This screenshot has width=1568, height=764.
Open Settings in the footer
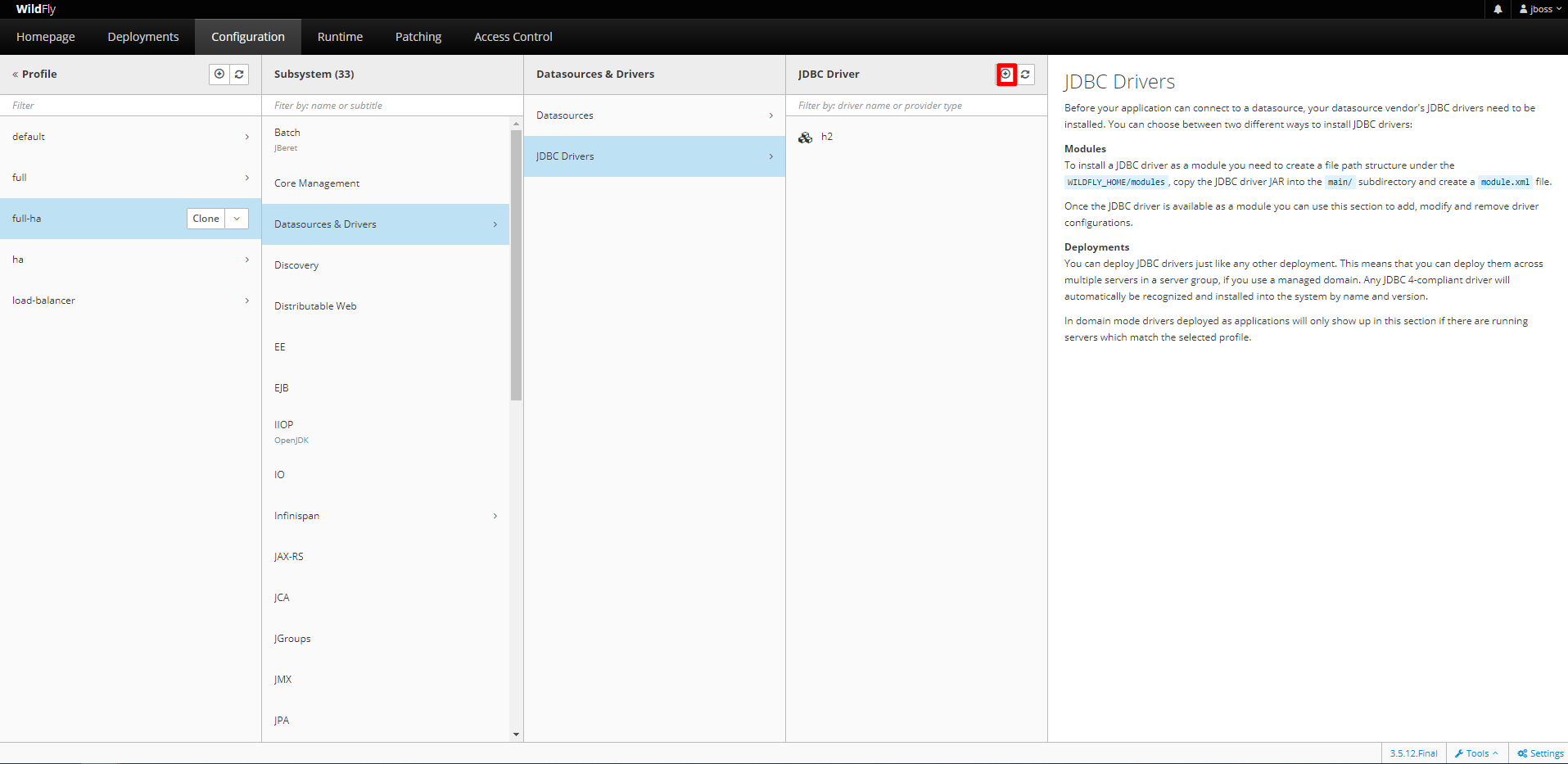(1540, 753)
